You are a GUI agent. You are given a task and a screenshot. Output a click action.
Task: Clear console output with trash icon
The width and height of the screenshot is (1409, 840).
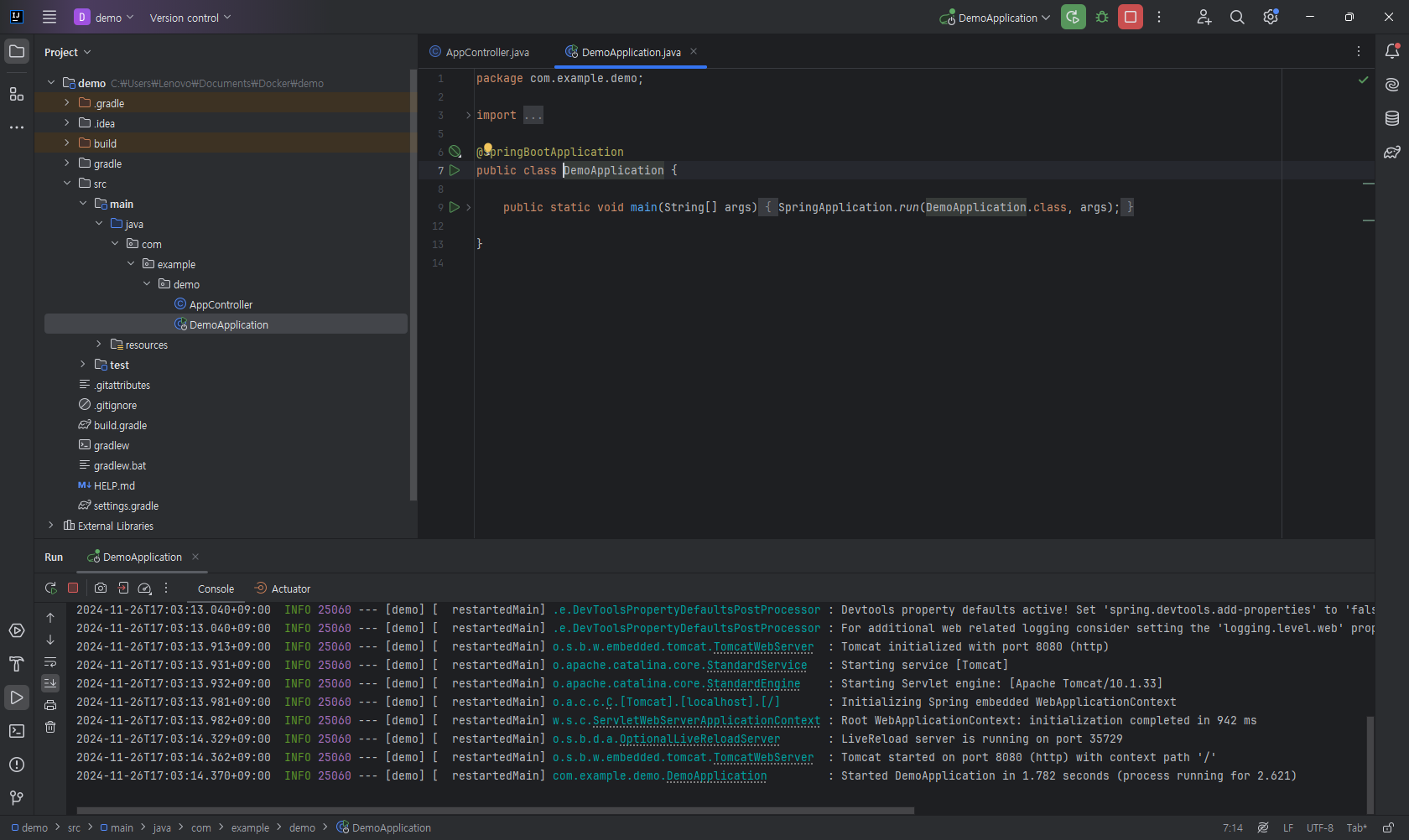(50, 727)
